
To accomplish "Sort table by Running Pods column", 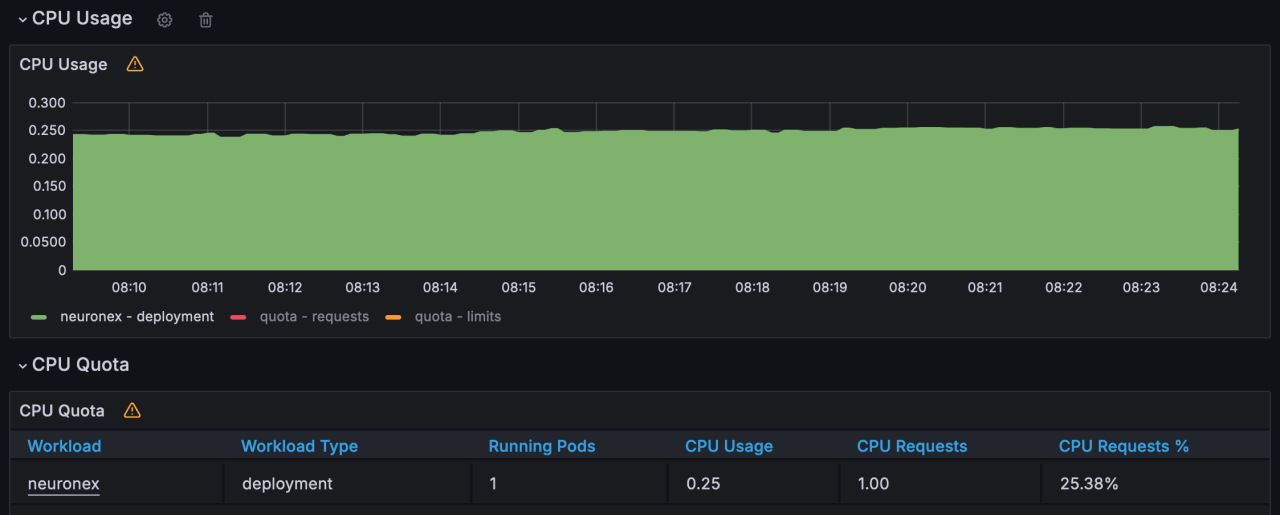I will point(541,446).
